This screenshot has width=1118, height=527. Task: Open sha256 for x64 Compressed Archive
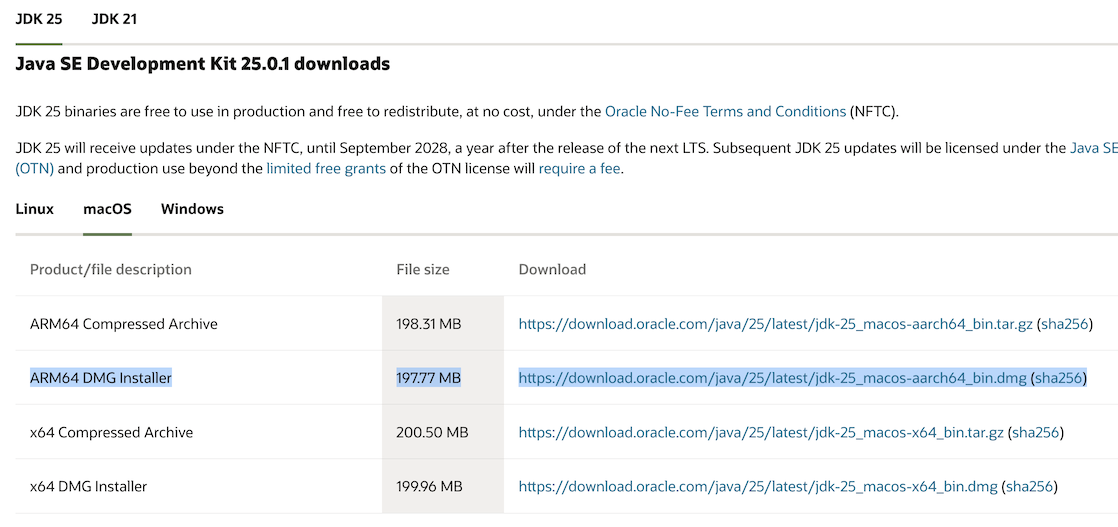point(1036,432)
